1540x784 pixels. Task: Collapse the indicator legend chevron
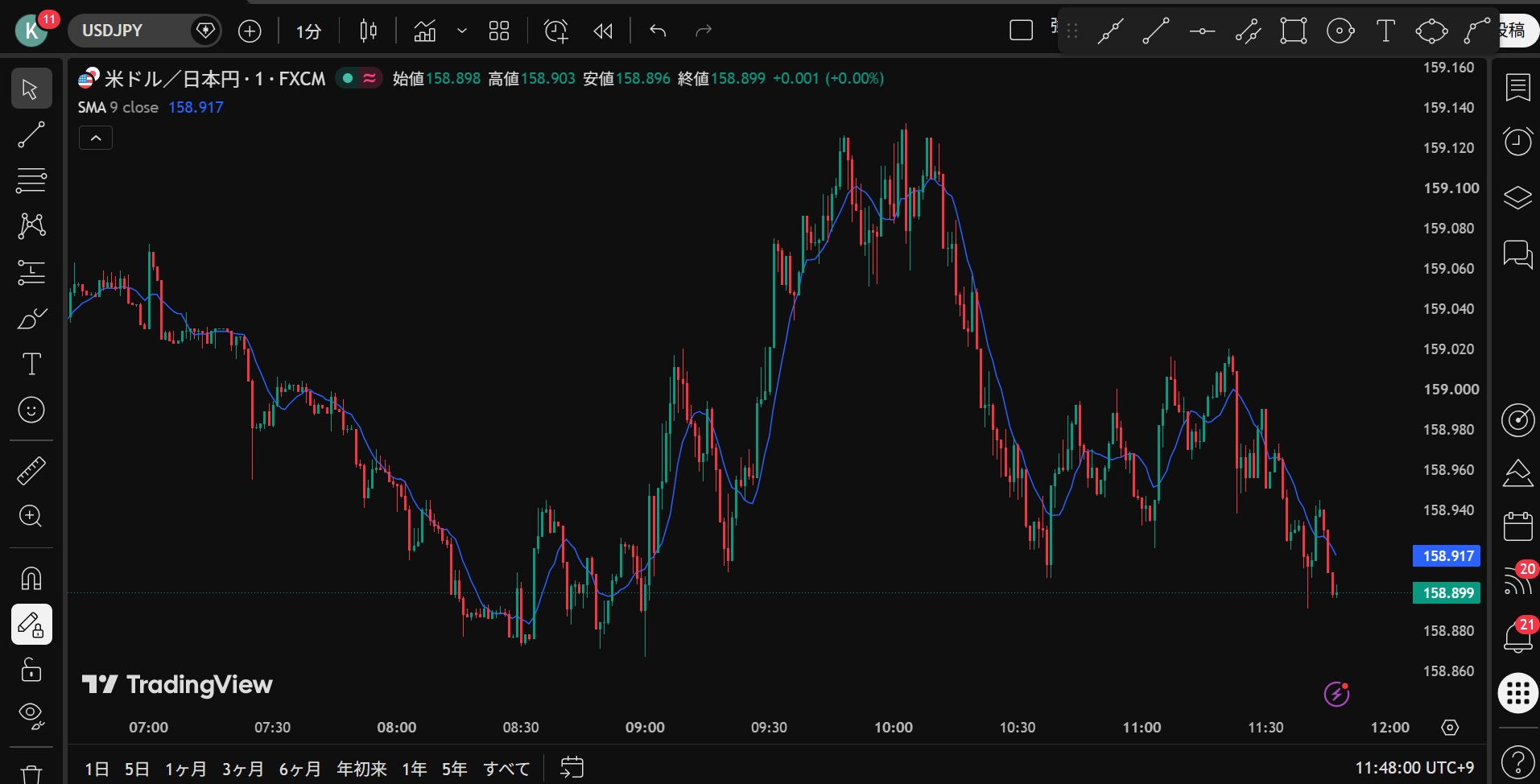click(x=96, y=138)
